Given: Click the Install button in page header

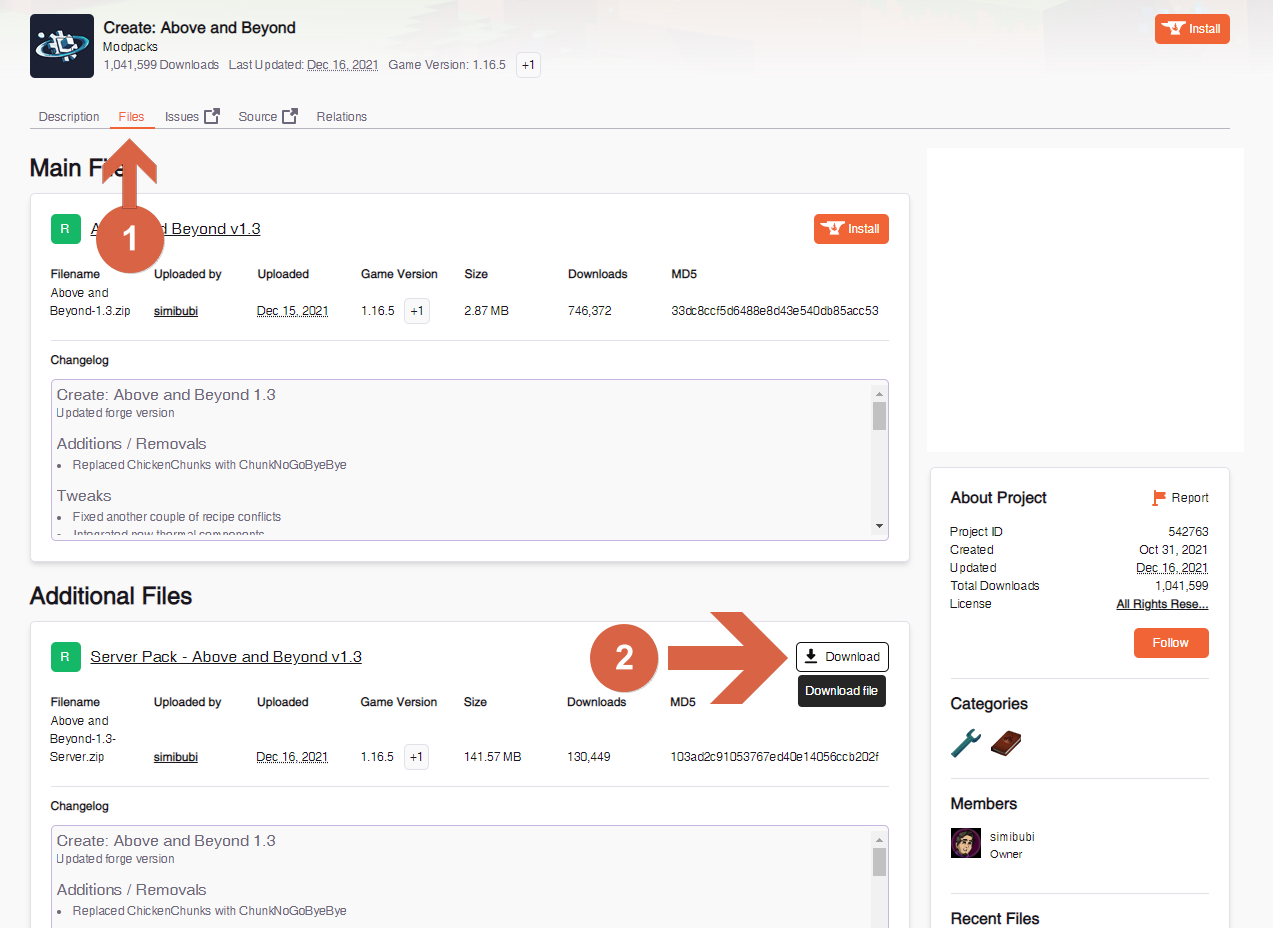Looking at the screenshot, I should 1192,29.
